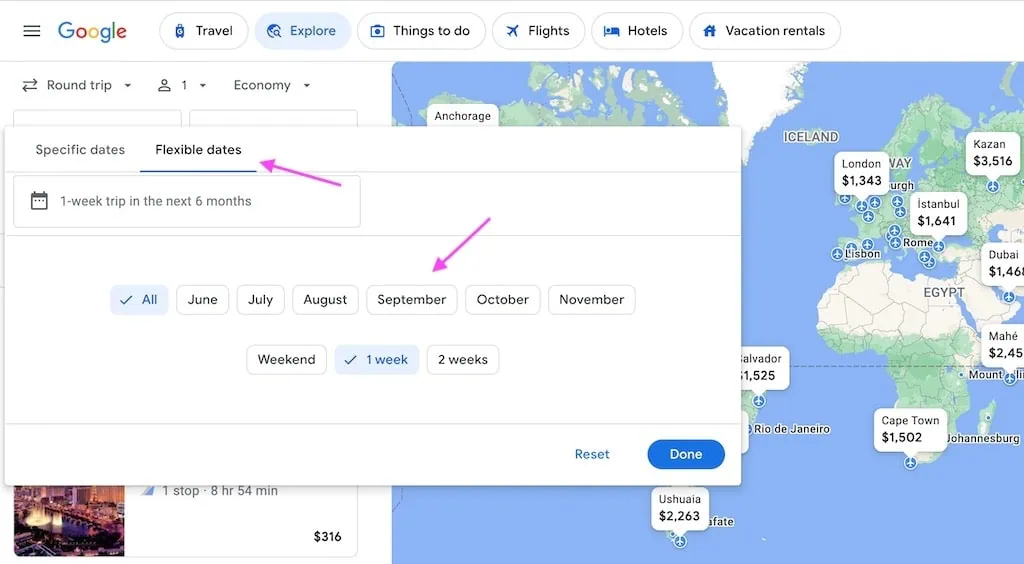This screenshot has width=1024, height=564.
Task: Click the Done button
Action: (x=686, y=454)
